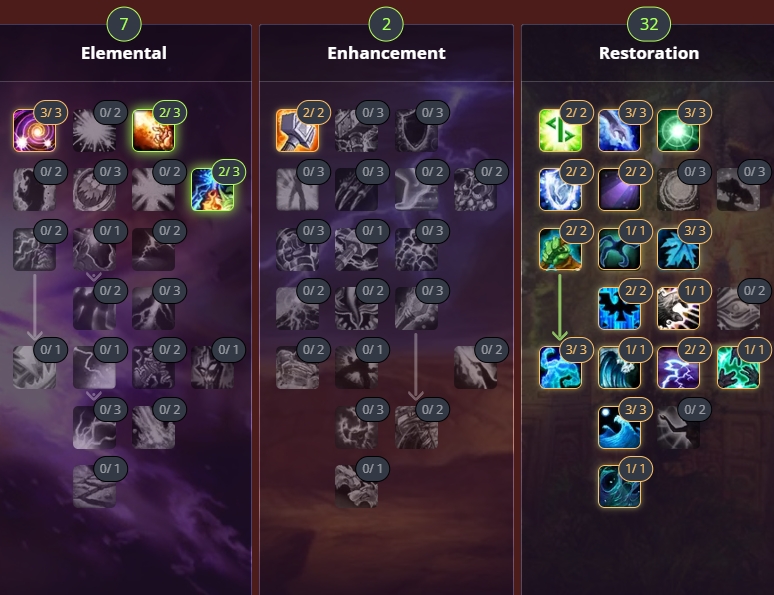Click the Tidal Waves ocean wave talent
Image resolution: width=774 pixels, height=595 pixels.
click(619, 427)
